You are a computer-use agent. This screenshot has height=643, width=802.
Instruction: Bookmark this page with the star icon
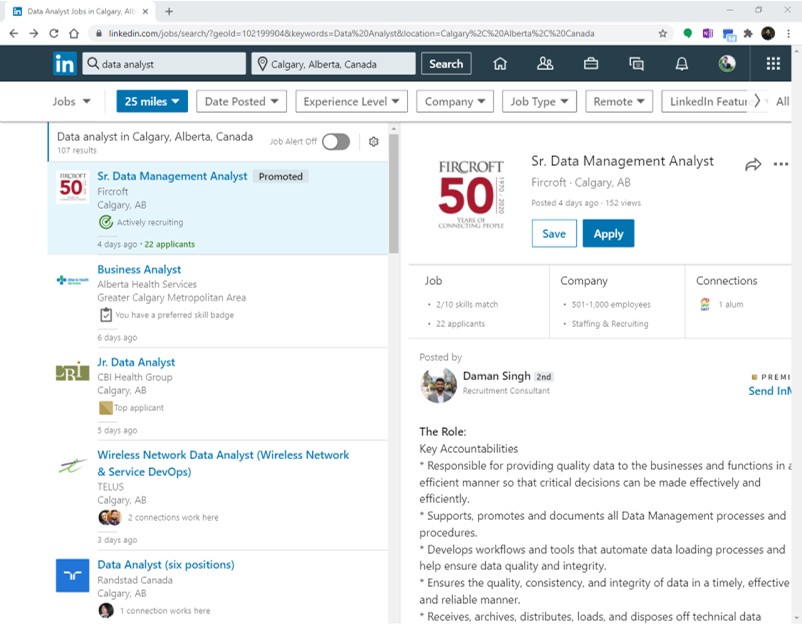pyautogui.click(x=663, y=34)
